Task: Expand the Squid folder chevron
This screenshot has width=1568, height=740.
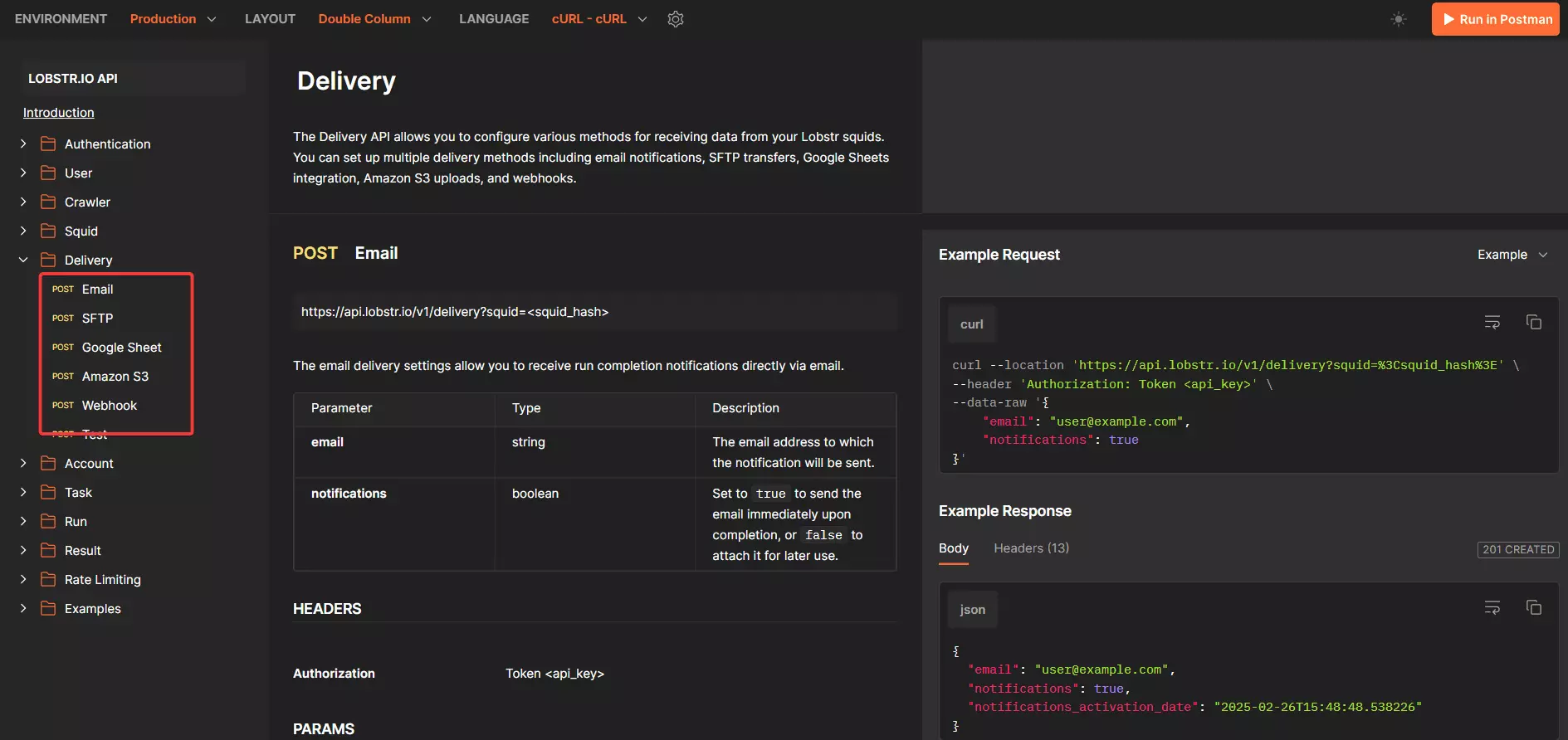Action: [x=23, y=231]
